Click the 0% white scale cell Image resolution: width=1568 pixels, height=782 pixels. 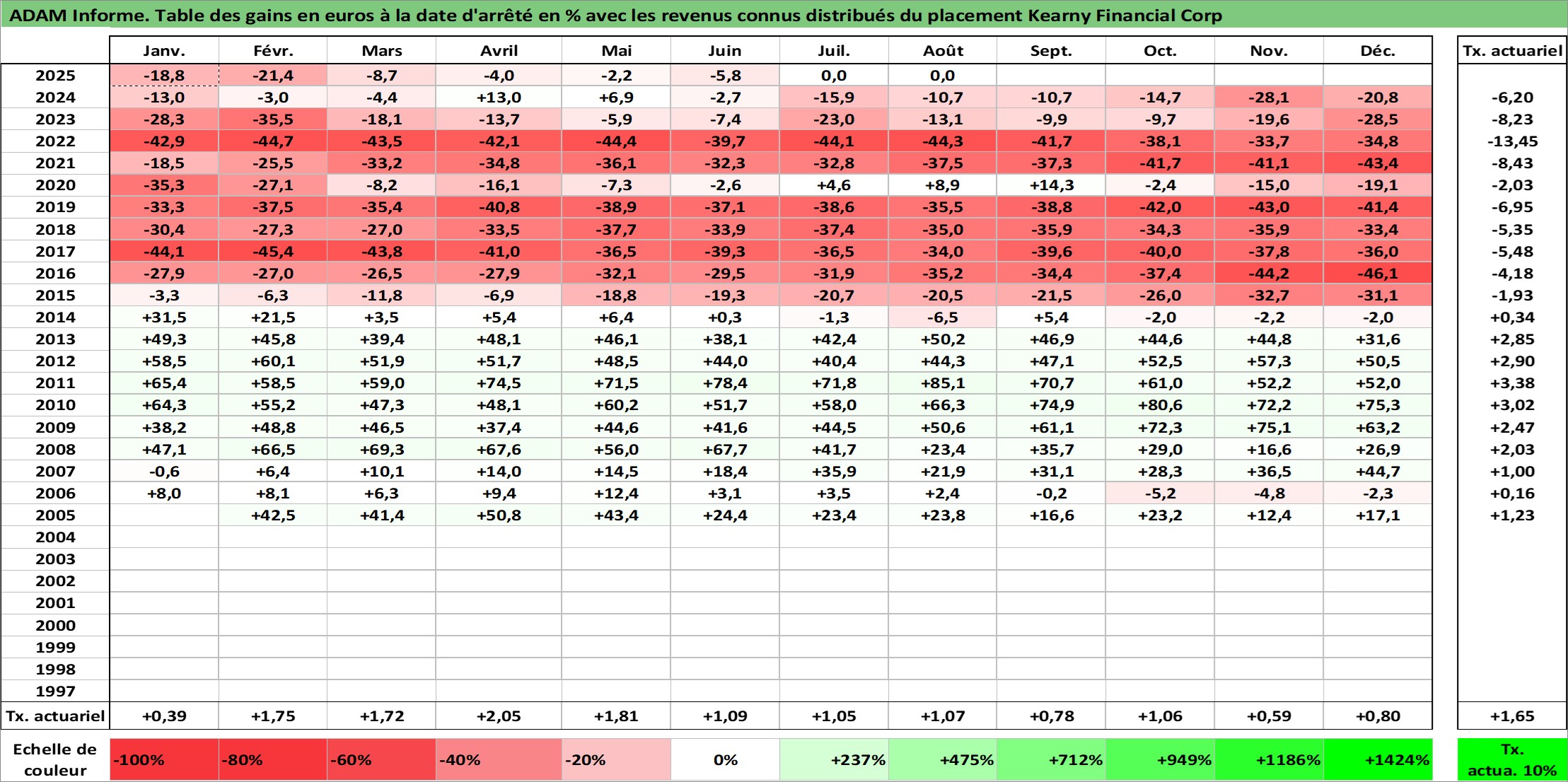(x=725, y=760)
